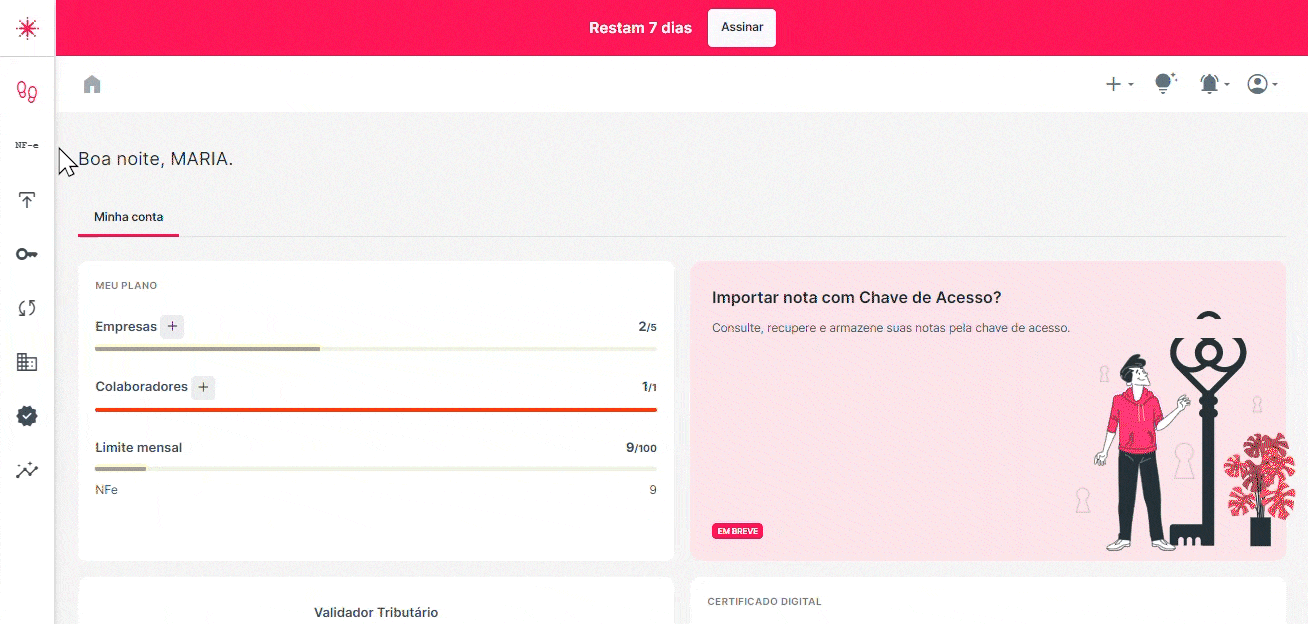Select the Minha conta tab
The width and height of the screenshot is (1308, 624).
128,217
